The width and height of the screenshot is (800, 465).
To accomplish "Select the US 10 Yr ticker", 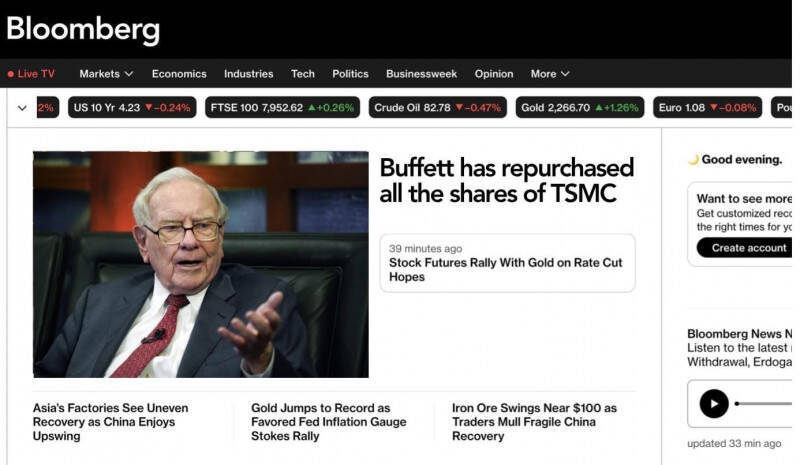I will coord(132,108).
